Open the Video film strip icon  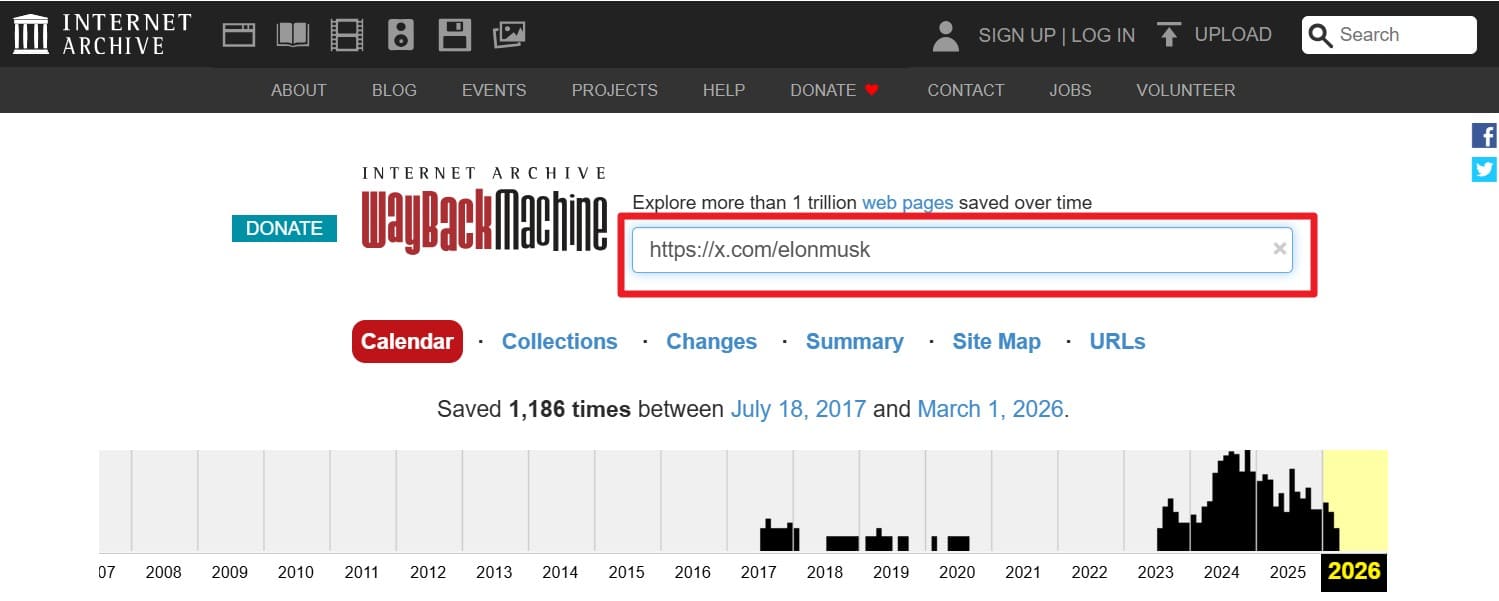(x=347, y=36)
